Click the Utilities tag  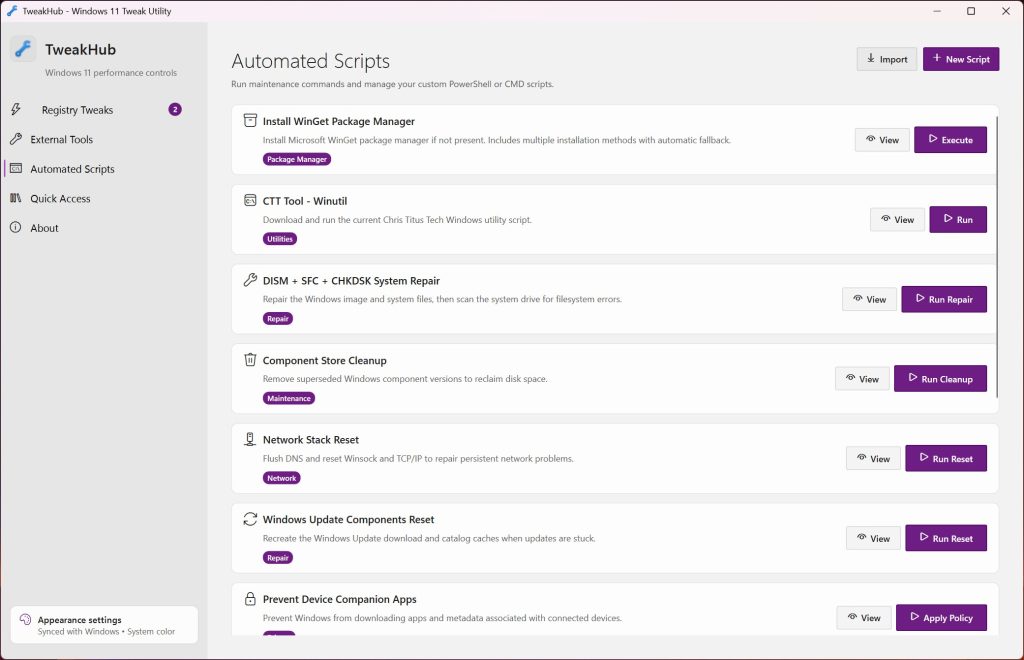280,239
